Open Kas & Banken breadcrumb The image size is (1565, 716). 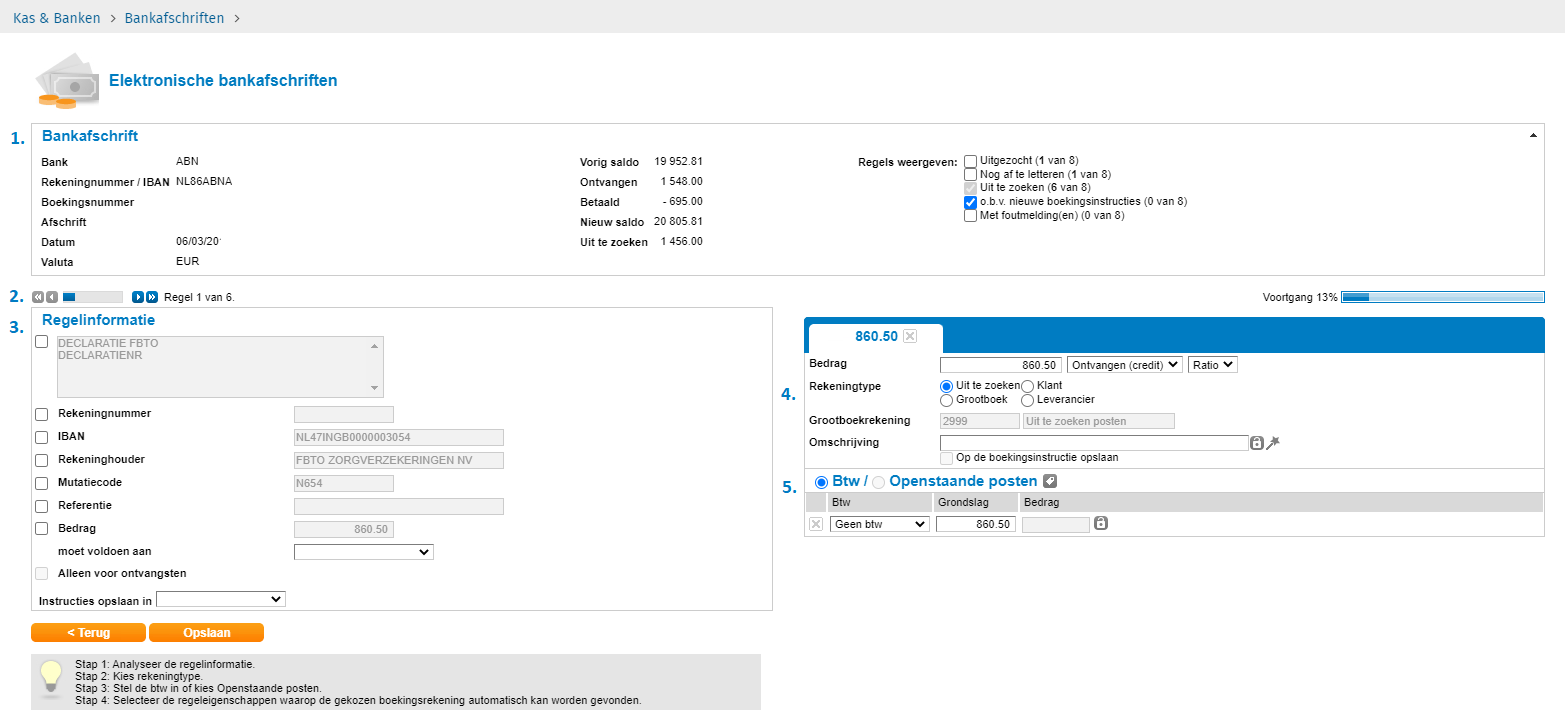pos(57,18)
